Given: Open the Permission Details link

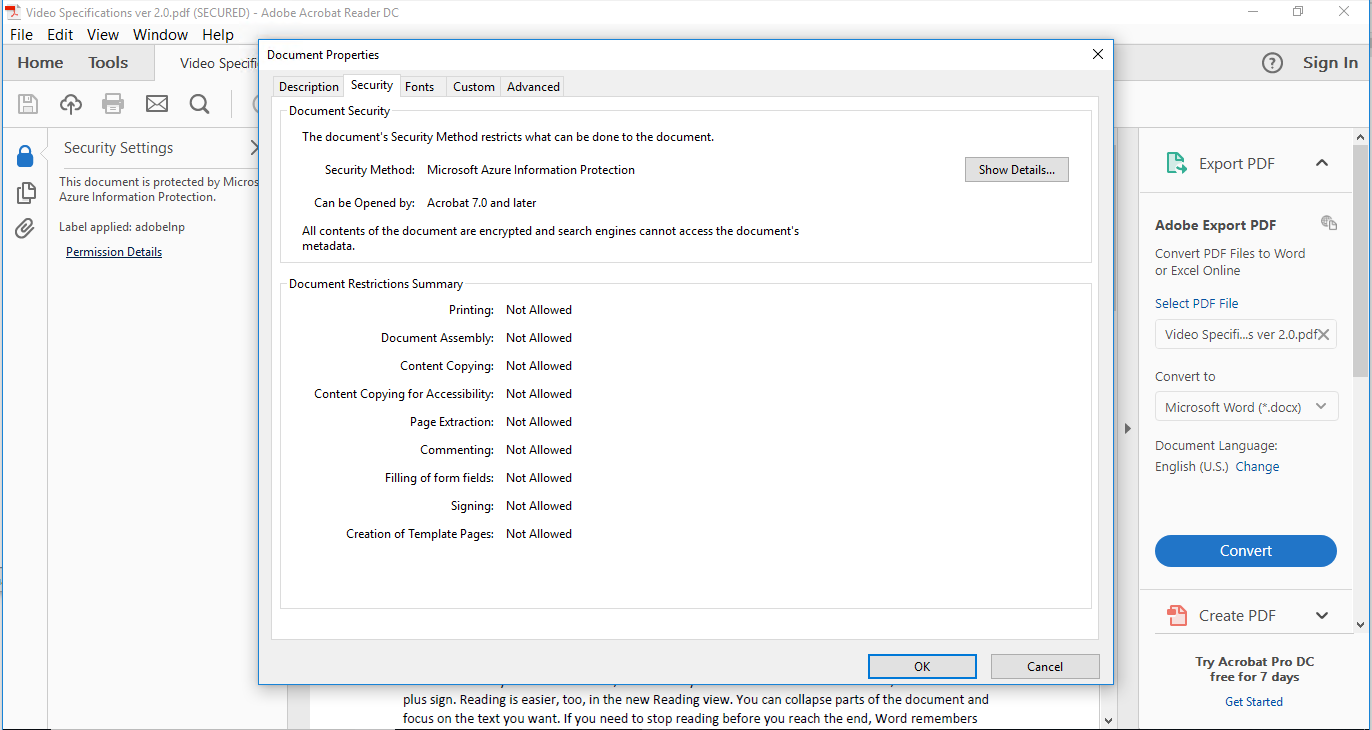Looking at the screenshot, I should coord(113,251).
